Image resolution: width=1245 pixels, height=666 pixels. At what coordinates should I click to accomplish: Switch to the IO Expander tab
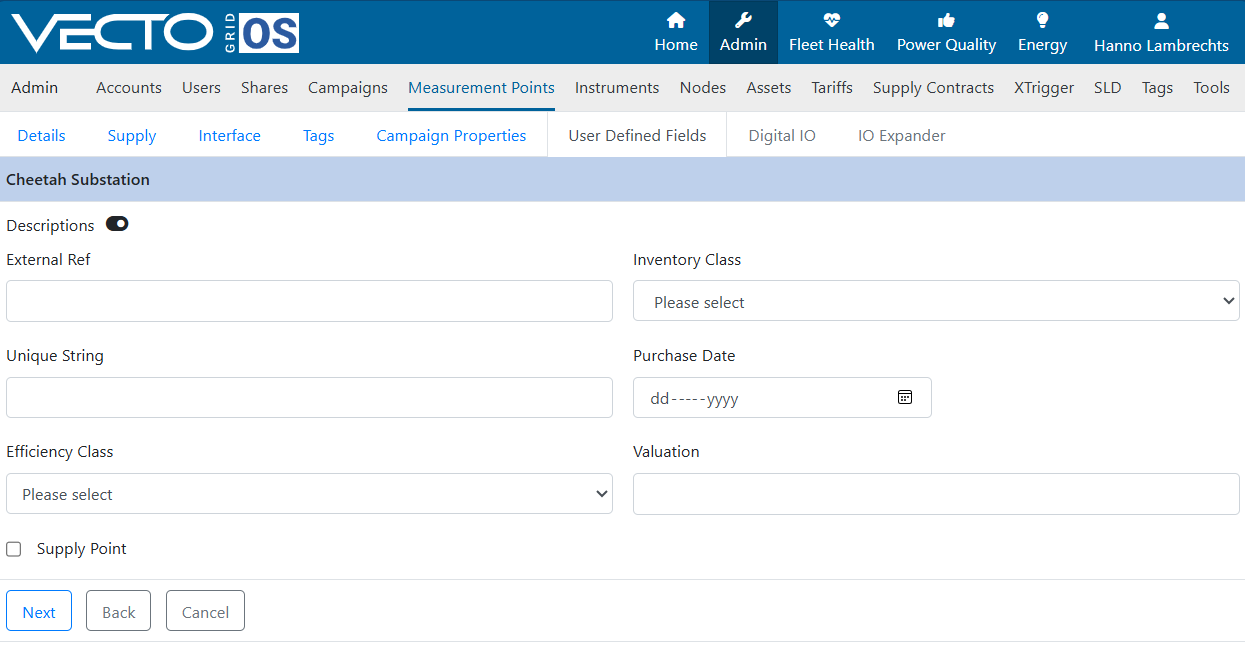pyautogui.click(x=901, y=136)
